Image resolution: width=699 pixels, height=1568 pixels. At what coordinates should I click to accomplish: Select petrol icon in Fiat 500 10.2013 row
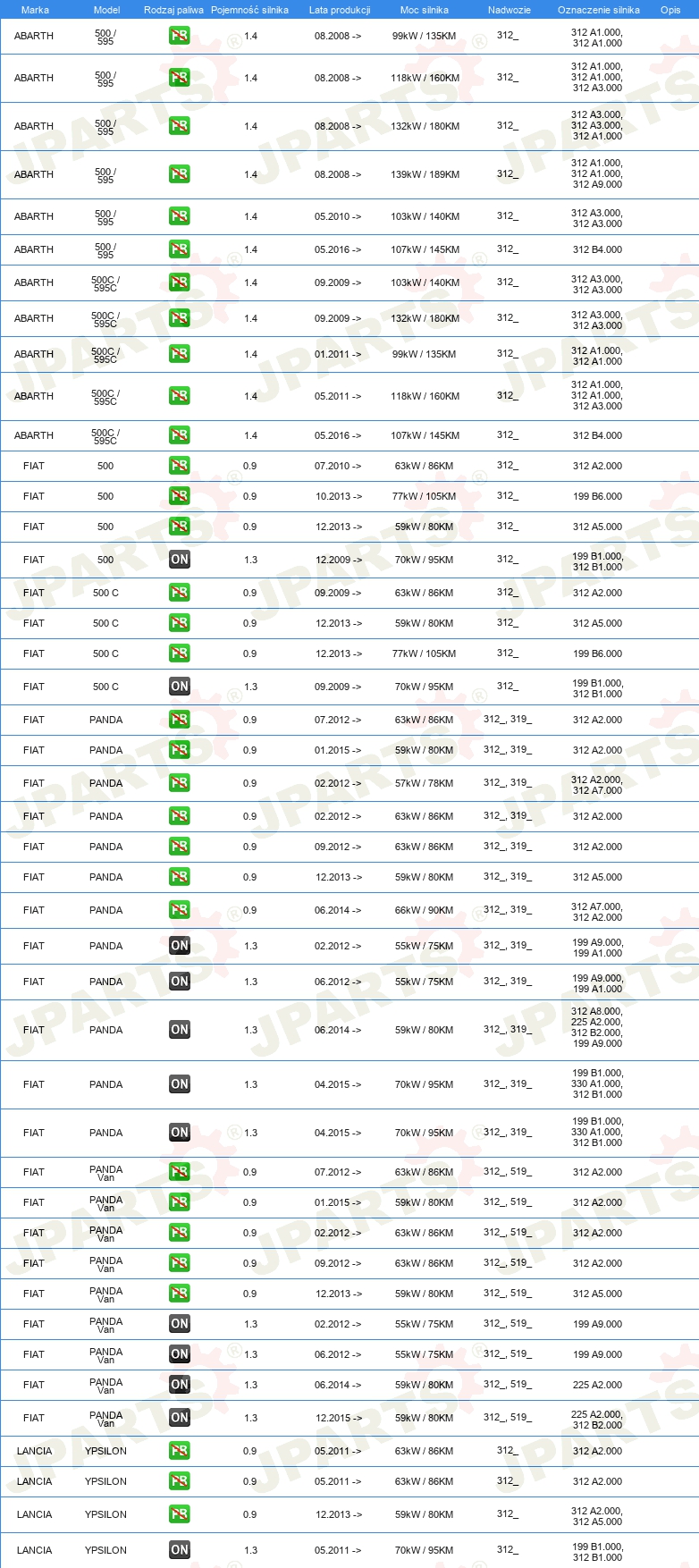click(180, 496)
